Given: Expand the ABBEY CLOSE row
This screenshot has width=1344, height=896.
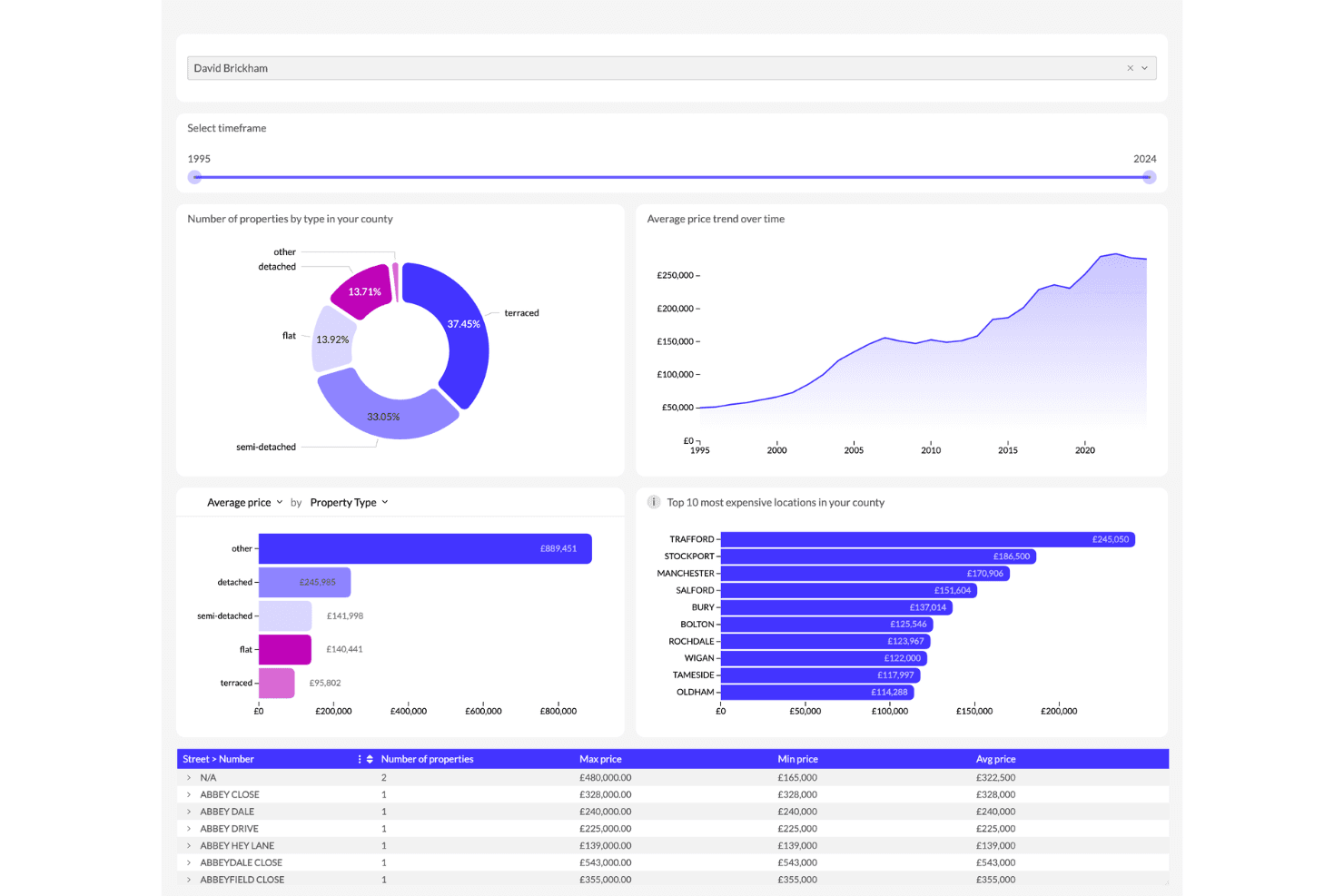Looking at the screenshot, I should tap(189, 794).
